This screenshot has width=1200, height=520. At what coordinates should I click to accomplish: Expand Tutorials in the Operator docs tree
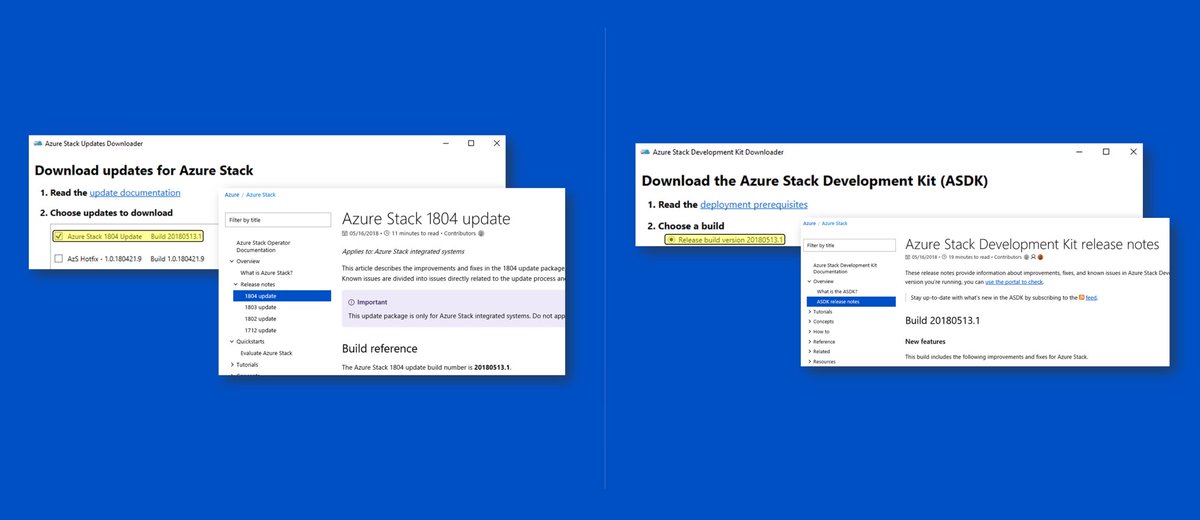[x=232, y=364]
